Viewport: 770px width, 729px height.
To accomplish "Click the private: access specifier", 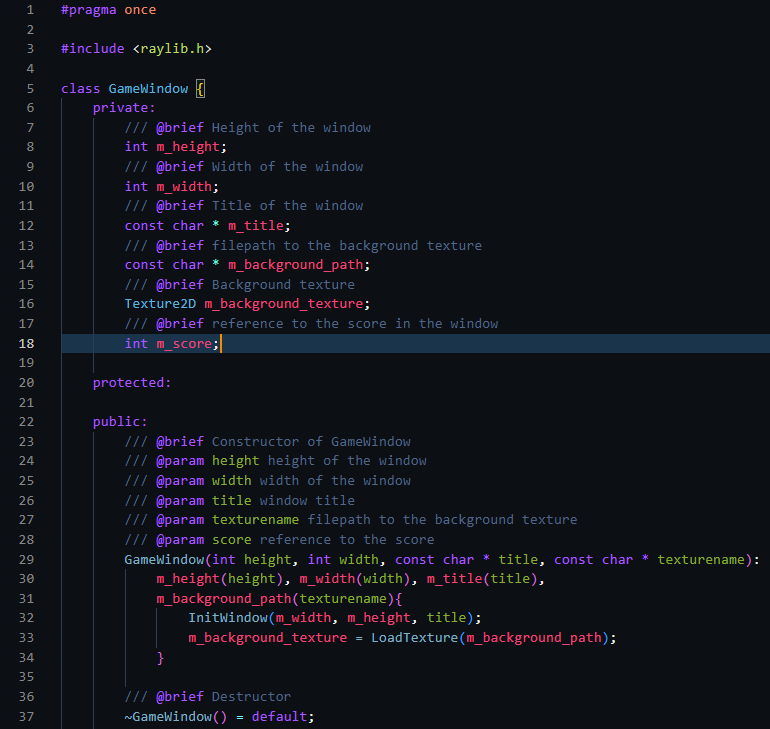I will (x=124, y=108).
